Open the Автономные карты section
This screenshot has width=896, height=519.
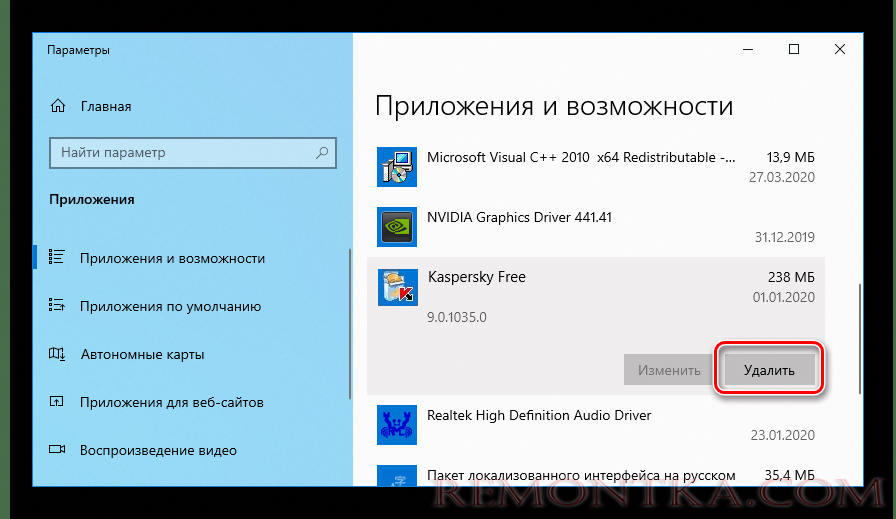[142, 354]
